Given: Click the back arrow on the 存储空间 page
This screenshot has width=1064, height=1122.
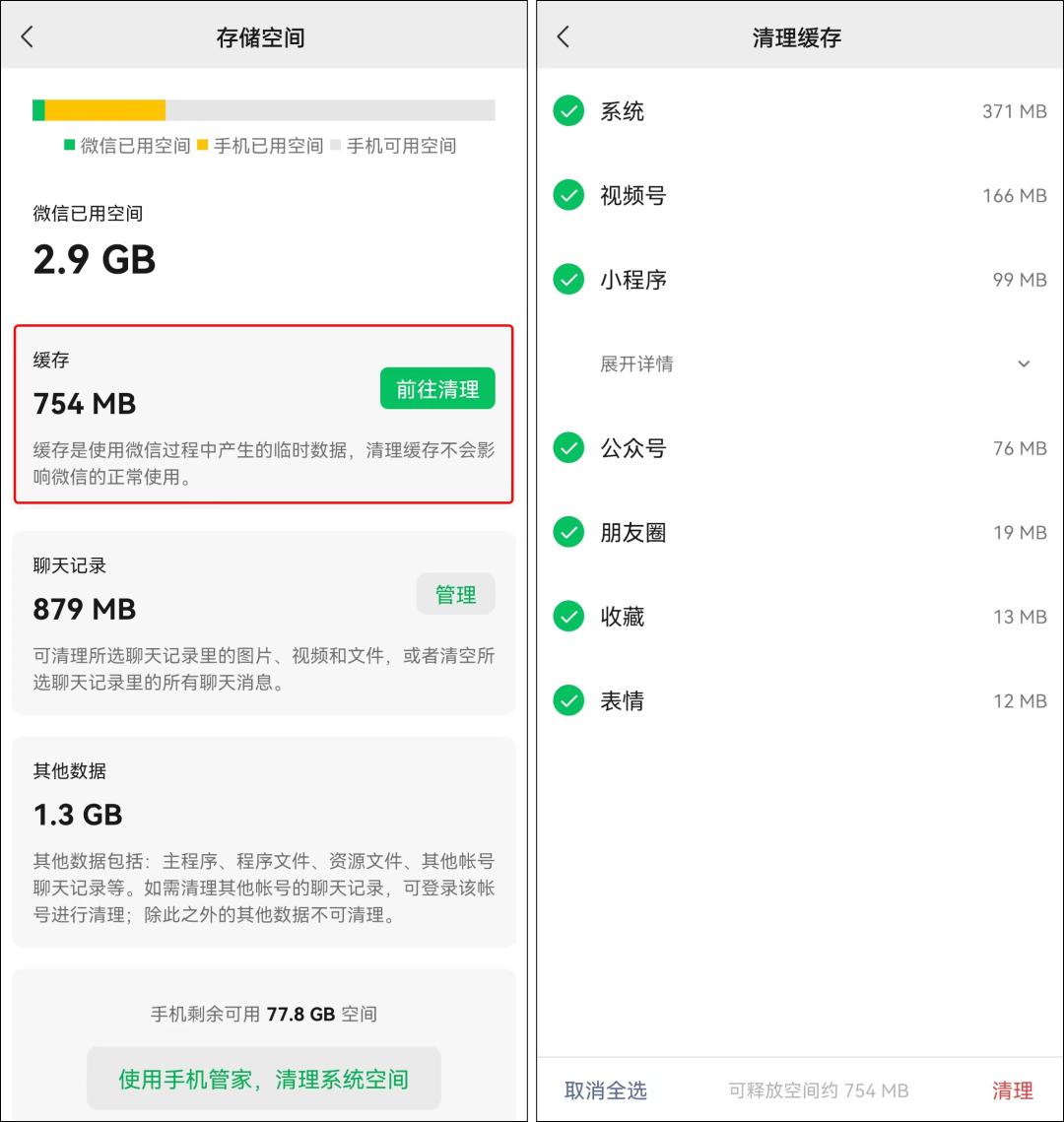Looking at the screenshot, I should pos(29,35).
